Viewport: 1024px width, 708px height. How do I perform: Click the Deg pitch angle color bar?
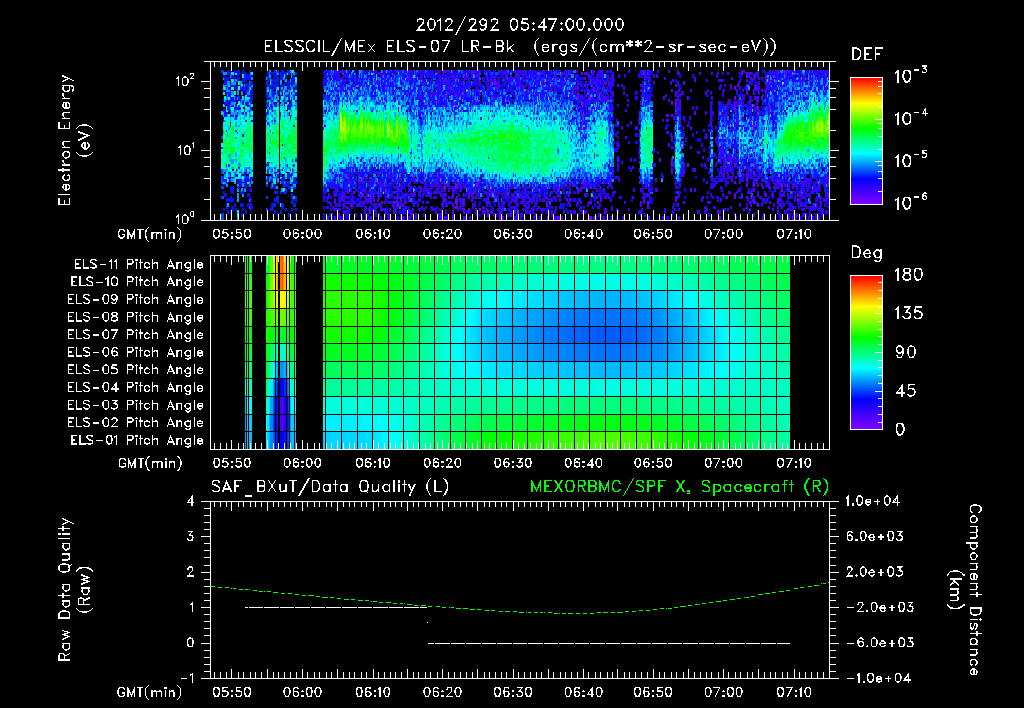point(866,352)
